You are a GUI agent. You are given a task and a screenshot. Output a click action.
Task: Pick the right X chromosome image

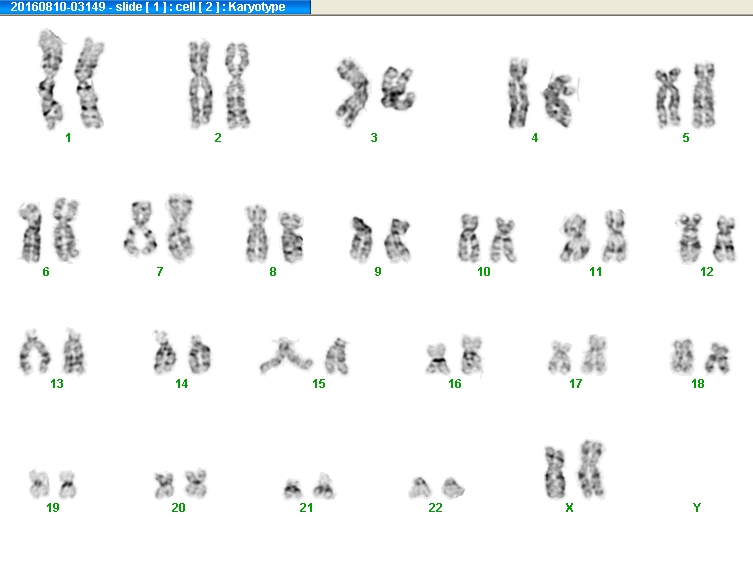pos(592,469)
